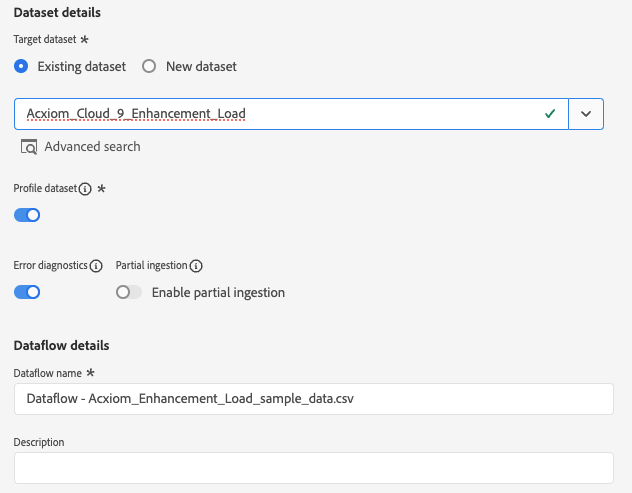
Task: Select the Existing dataset radio button
Action: coord(21,67)
